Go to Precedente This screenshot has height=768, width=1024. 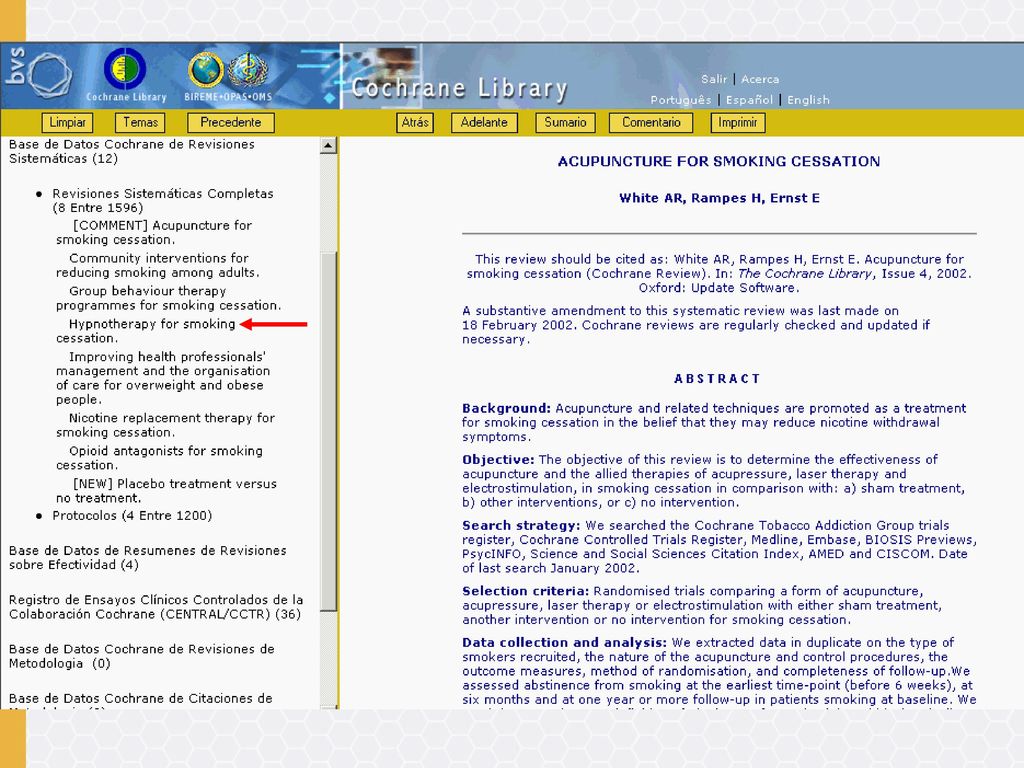[x=231, y=122]
